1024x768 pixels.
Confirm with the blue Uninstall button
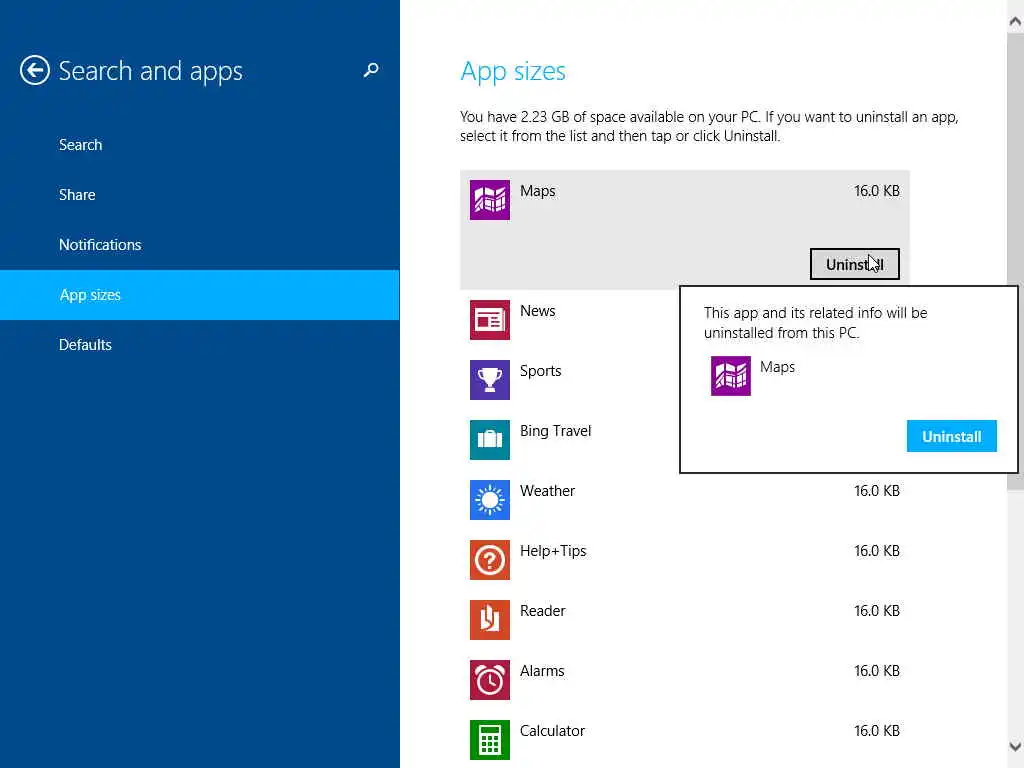(952, 436)
